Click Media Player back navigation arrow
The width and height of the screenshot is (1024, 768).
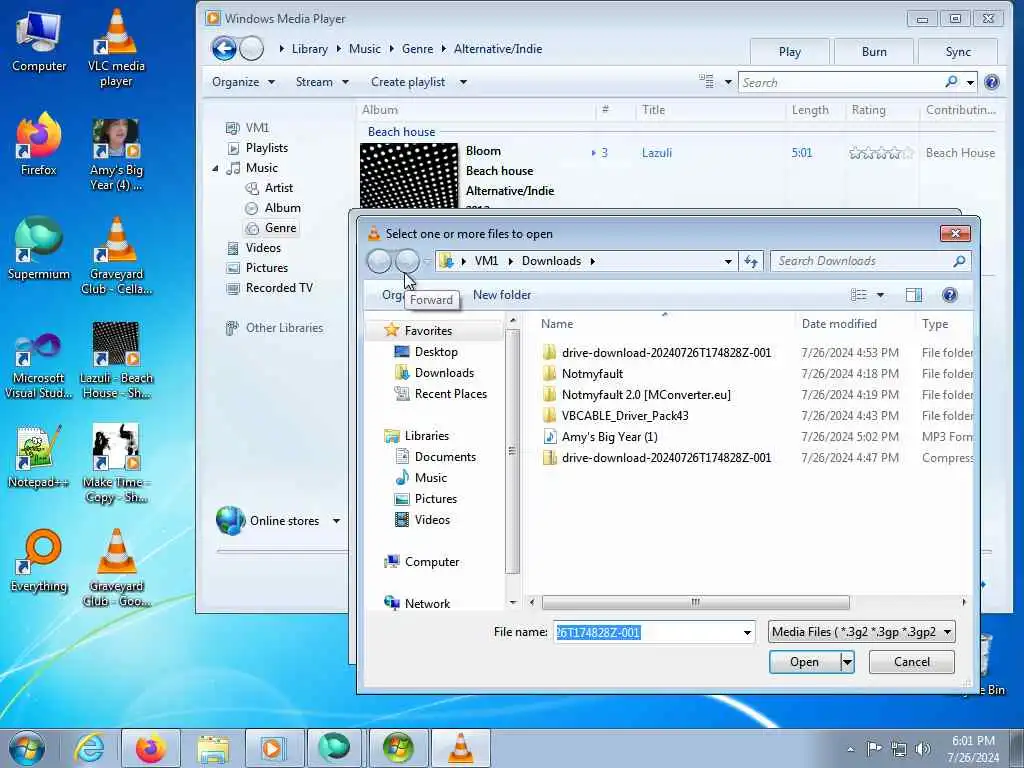point(224,48)
